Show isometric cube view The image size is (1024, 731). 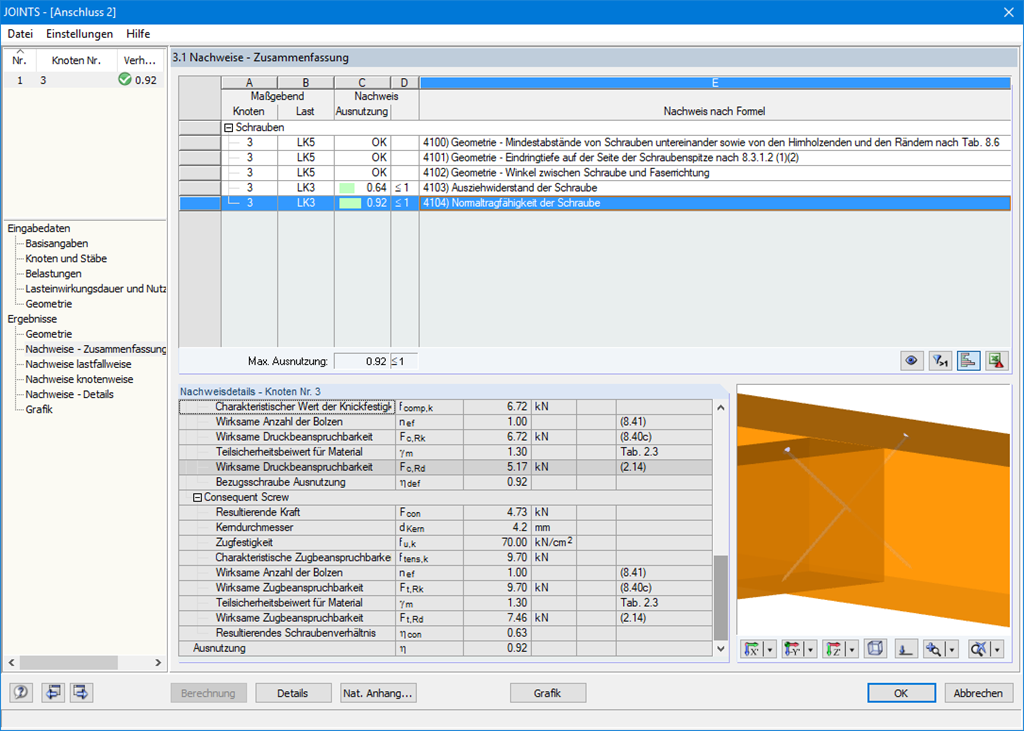pos(875,649)
